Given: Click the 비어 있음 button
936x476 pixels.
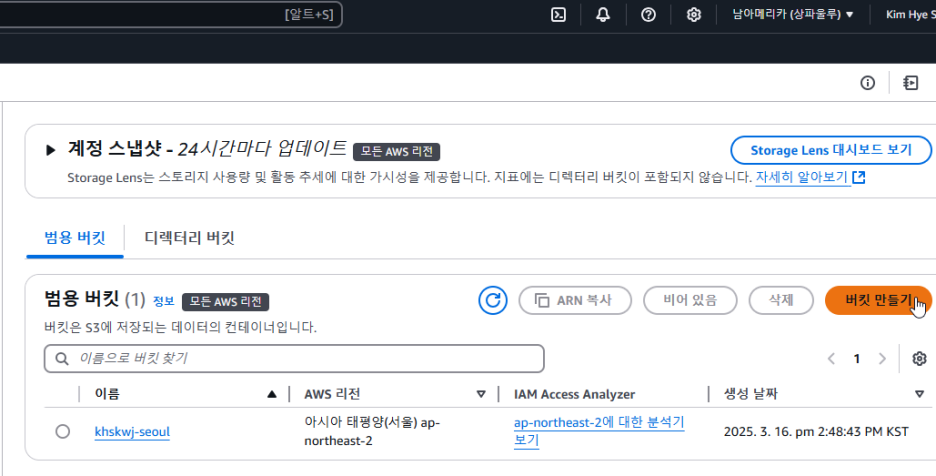Looking at the screenshot, I should tap(690, 300).
